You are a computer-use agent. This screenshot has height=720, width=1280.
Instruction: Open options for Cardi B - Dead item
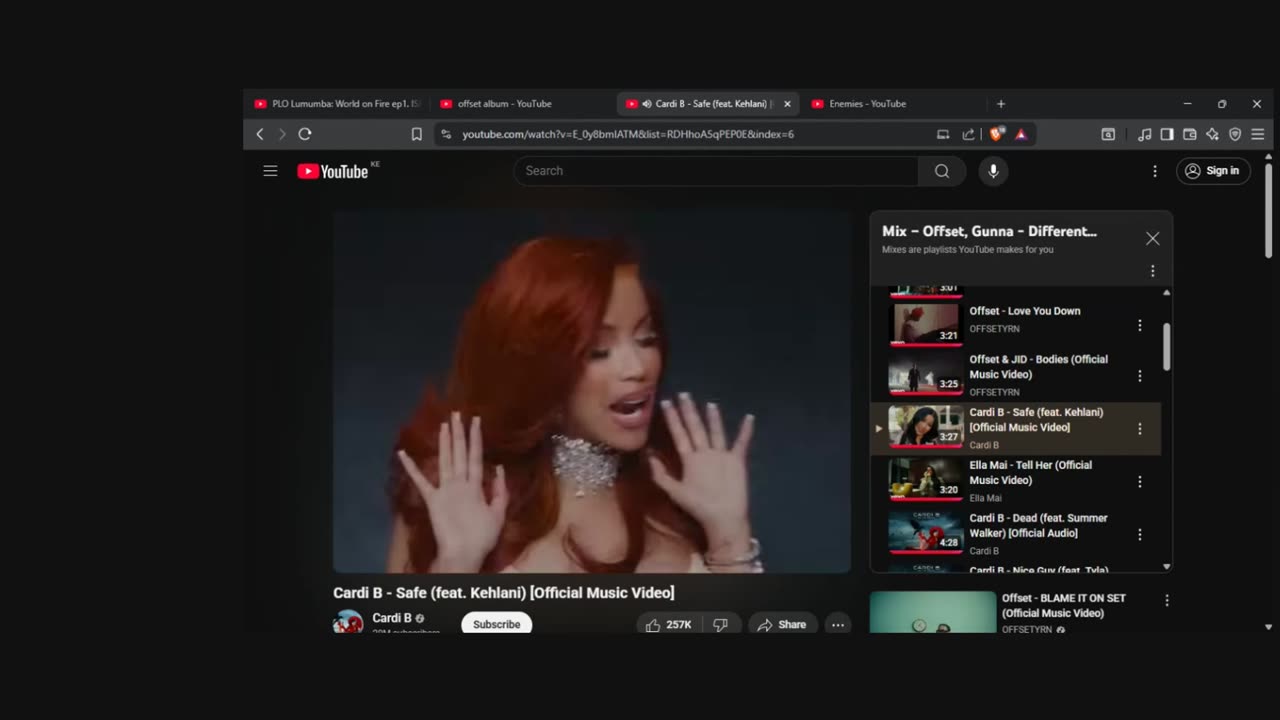[1139, 535]
